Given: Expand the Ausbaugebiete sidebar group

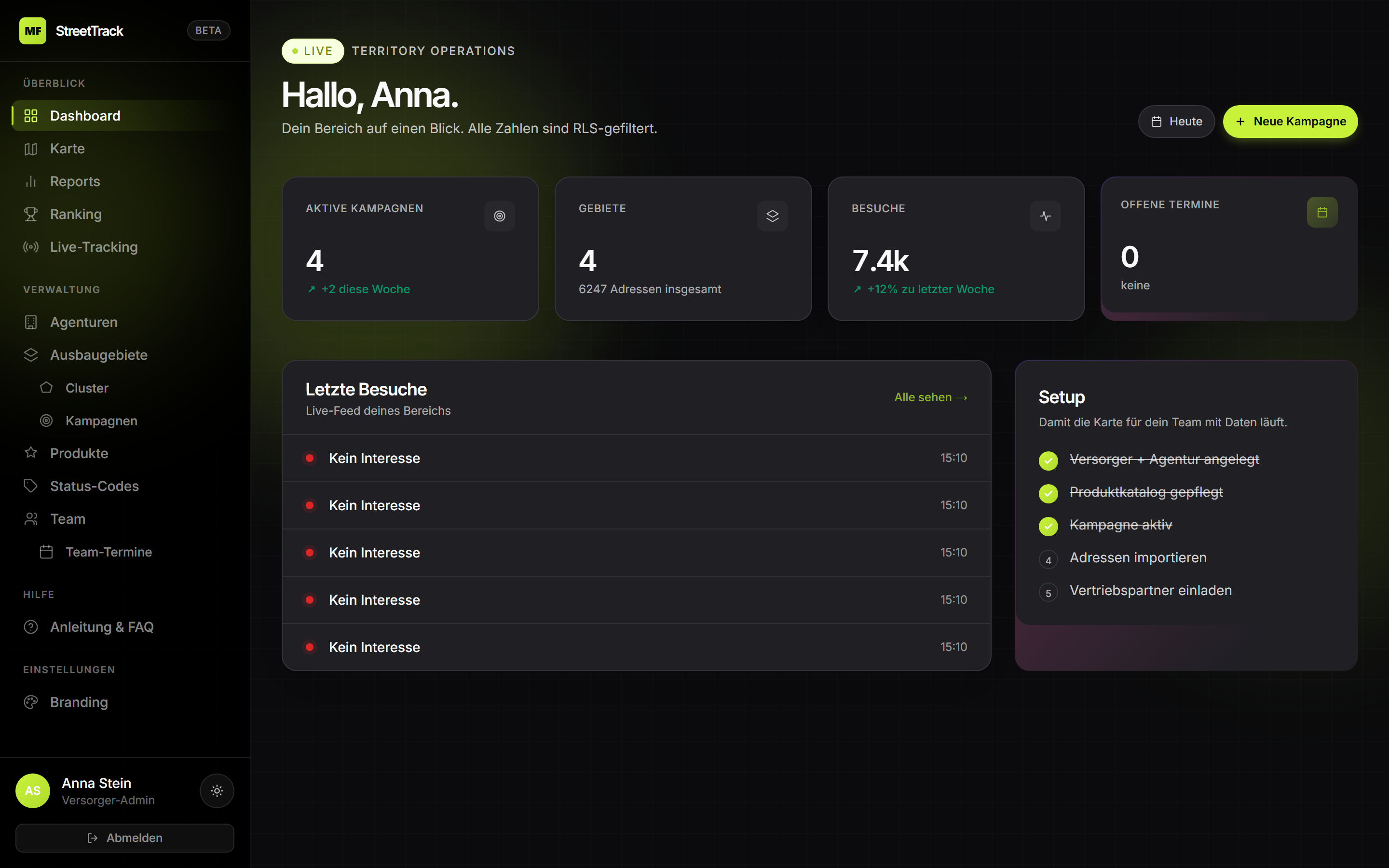Looking at the screenshot, I should pyautogui.click(x=99, y=355).
